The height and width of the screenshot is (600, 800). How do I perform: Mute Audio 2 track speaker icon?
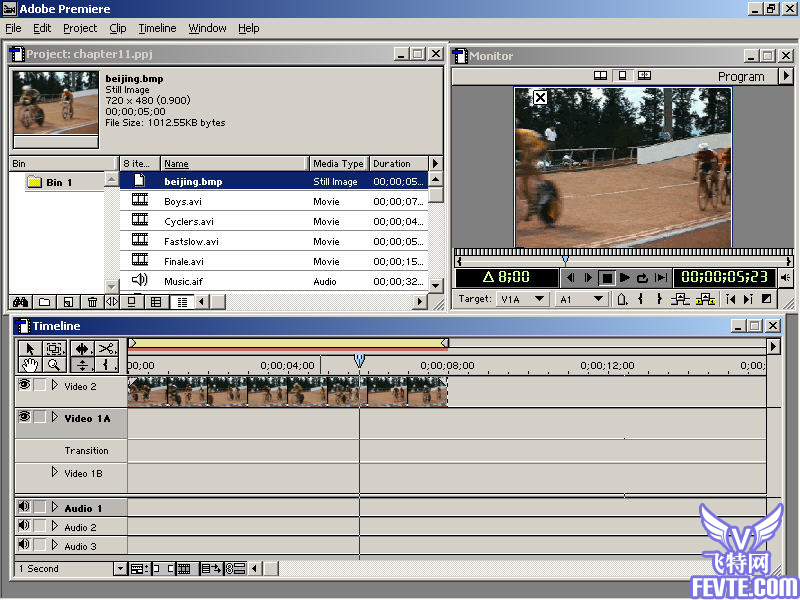(x=24, y=526)
